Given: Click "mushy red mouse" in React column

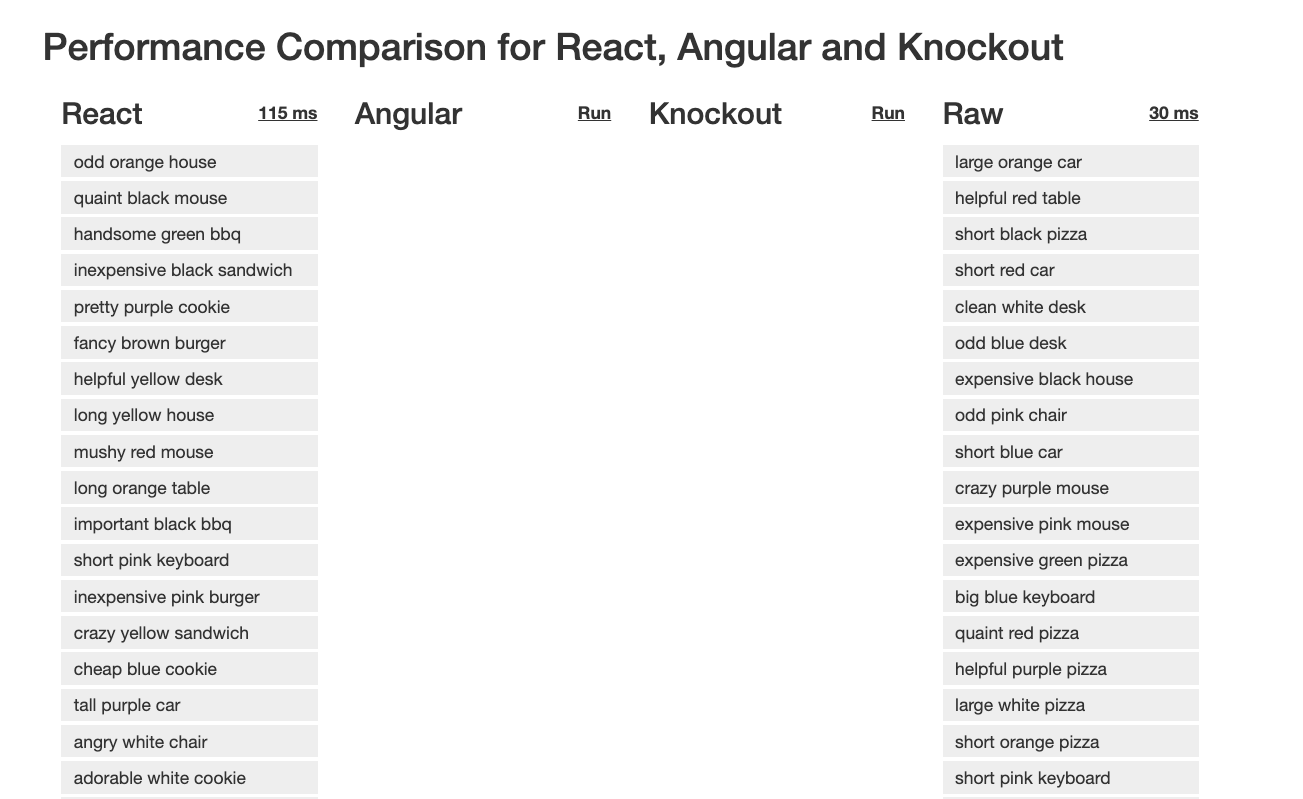Looking at the screenshot, I should (x=189, y=452).
